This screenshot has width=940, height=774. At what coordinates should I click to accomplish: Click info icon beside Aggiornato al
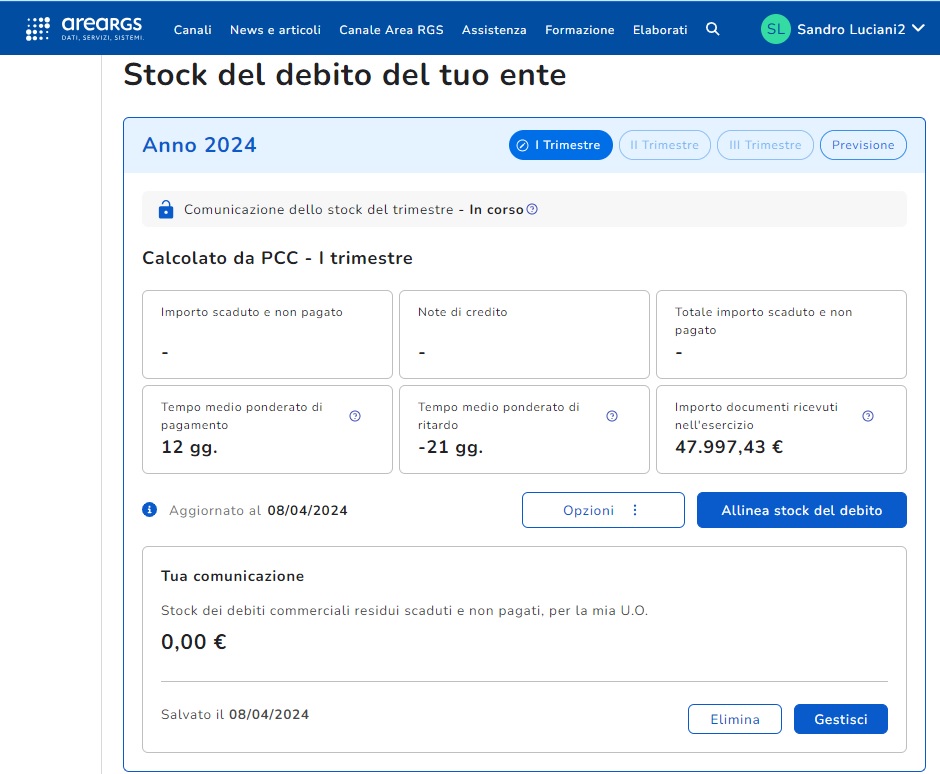tap(150, 510)
